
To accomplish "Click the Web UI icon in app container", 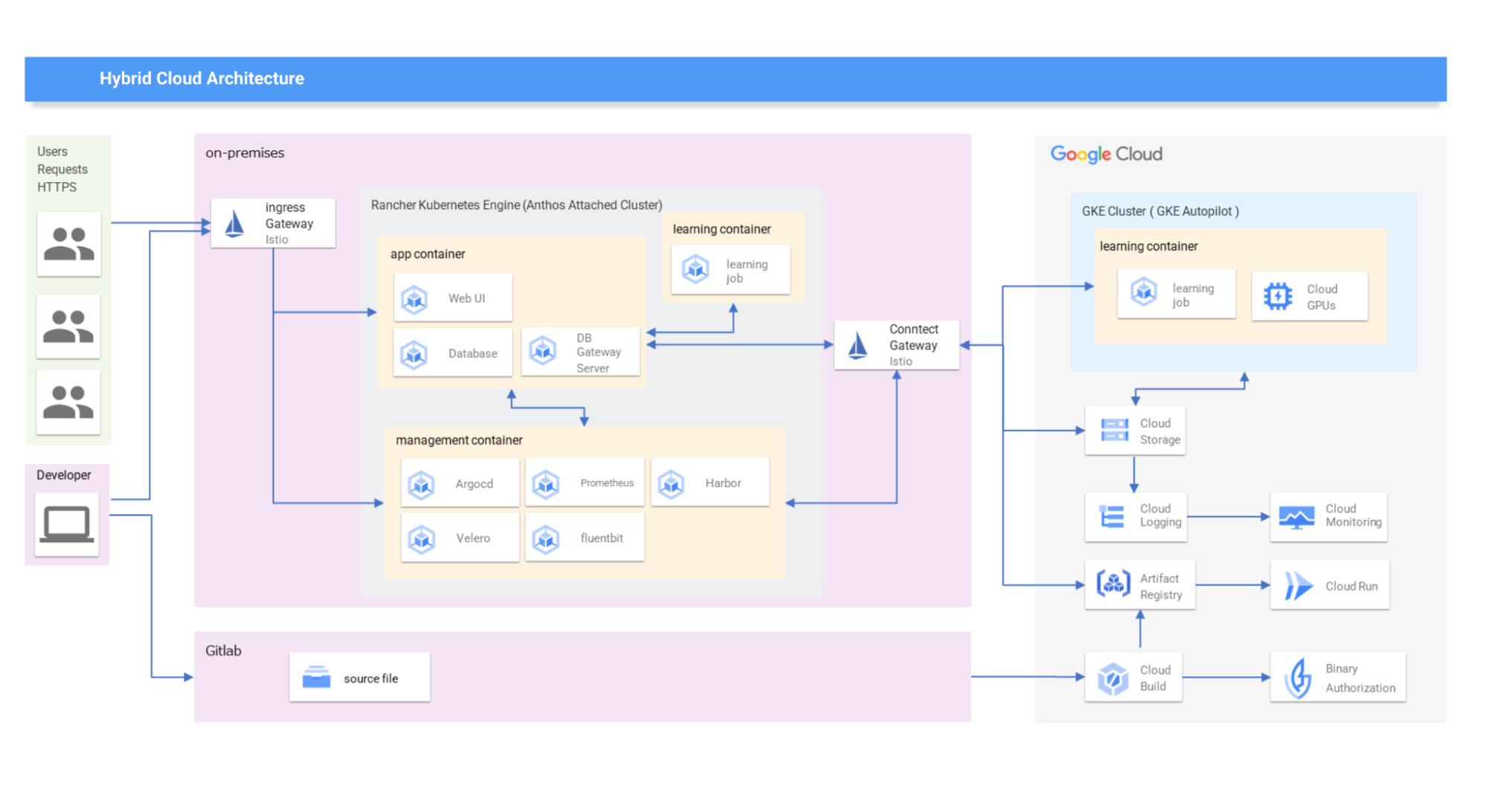I will pyautogui.click(x=414, y=298).
